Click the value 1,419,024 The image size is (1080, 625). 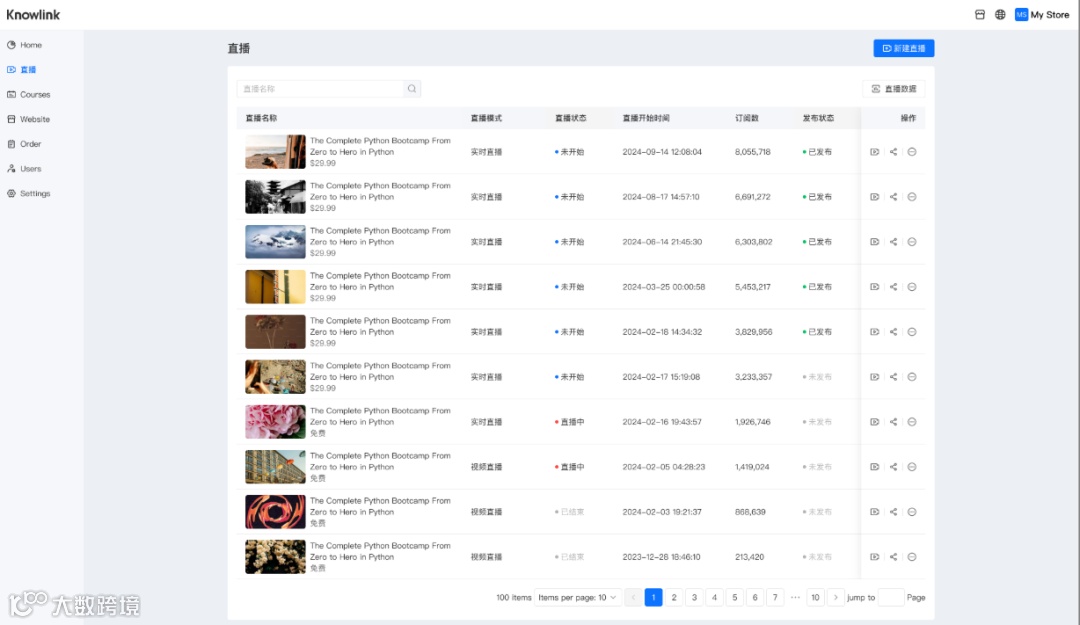pyautogui.click(x=752, y=467)
